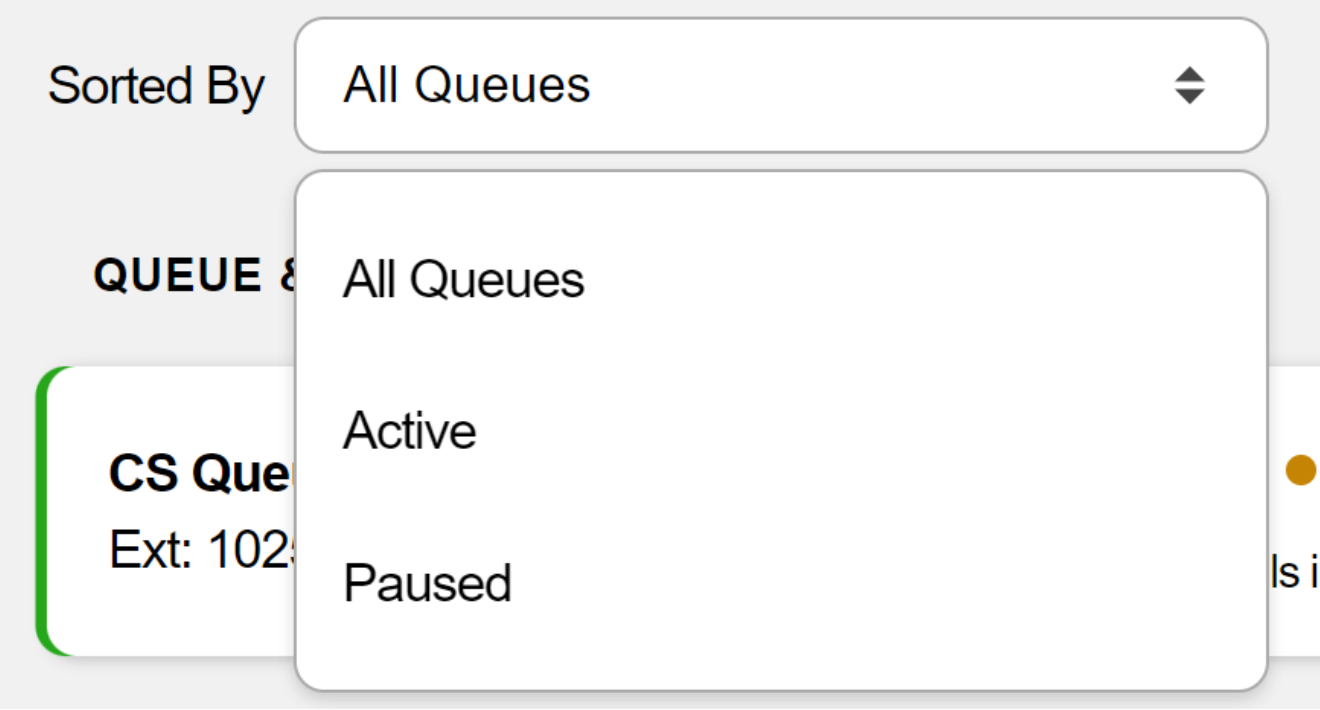Pick the 'Paused' option from the list

pos(427,583)
